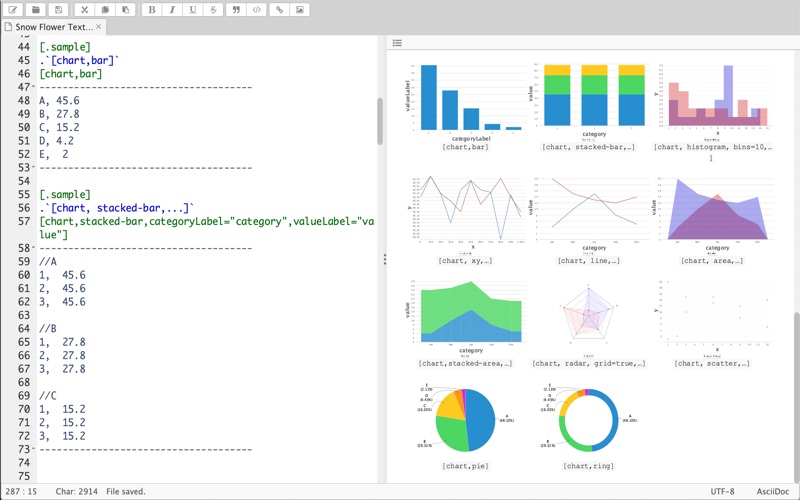Select the pie chart preview image
Screen dimensions: 800x500
(465, 420)
